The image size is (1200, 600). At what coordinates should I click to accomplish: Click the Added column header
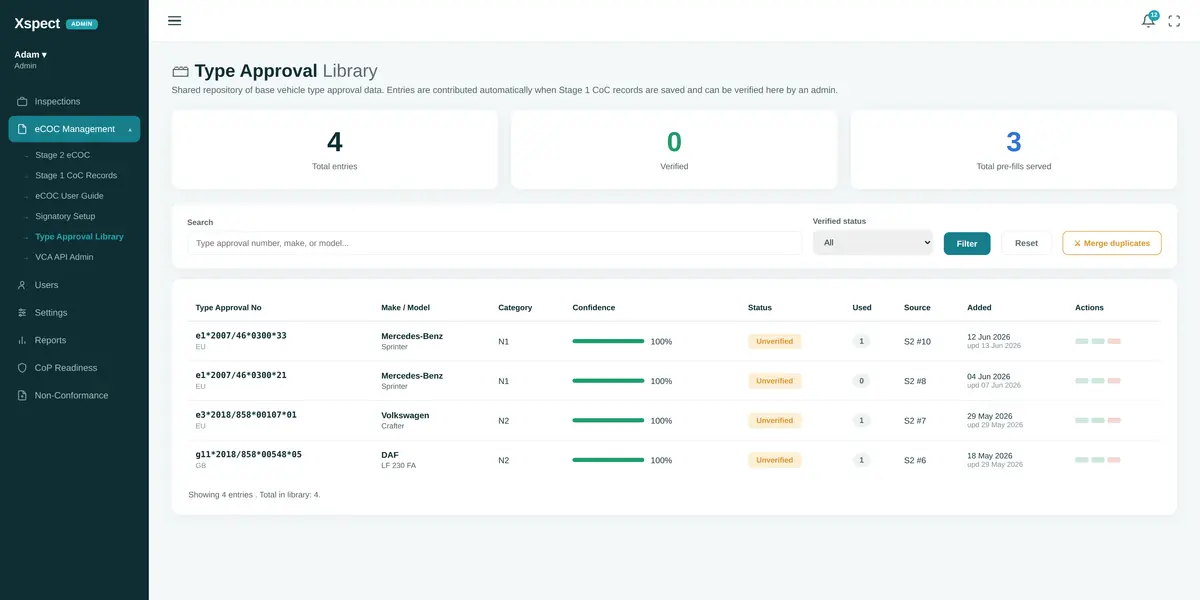[979, 308]
